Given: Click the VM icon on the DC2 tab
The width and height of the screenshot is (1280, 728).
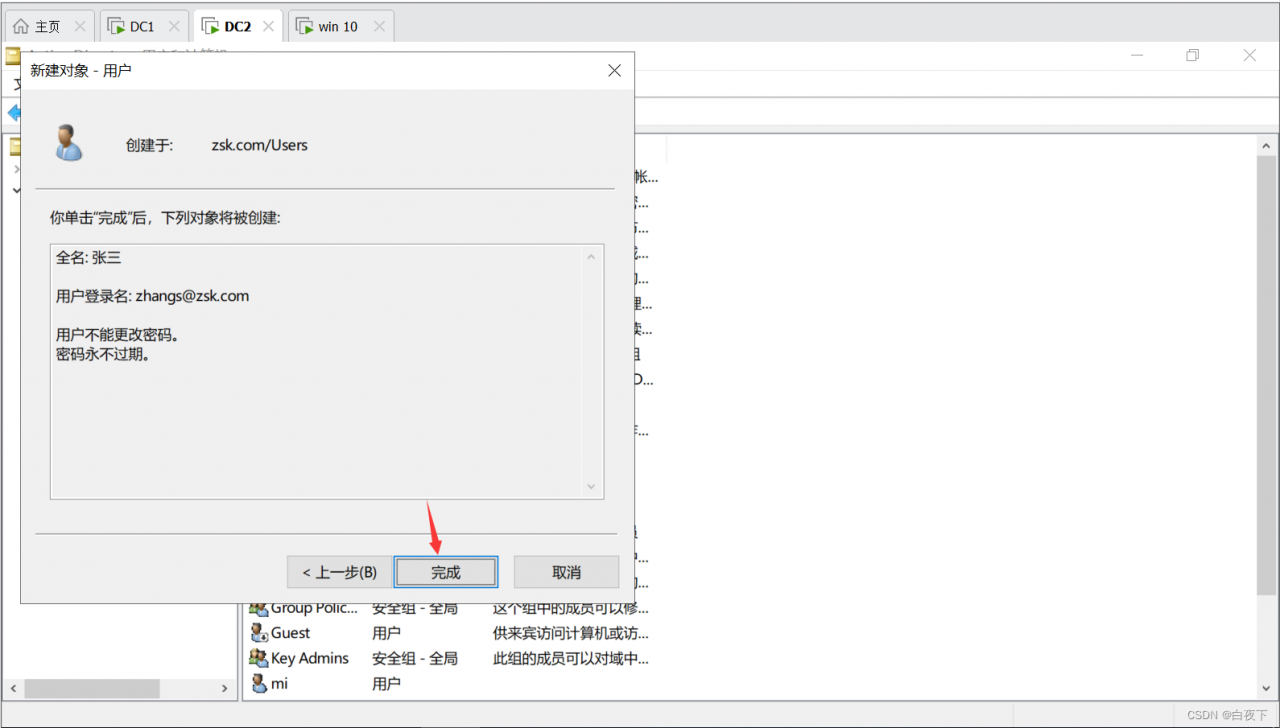Looking at the screenshot, I should [210, 26].
